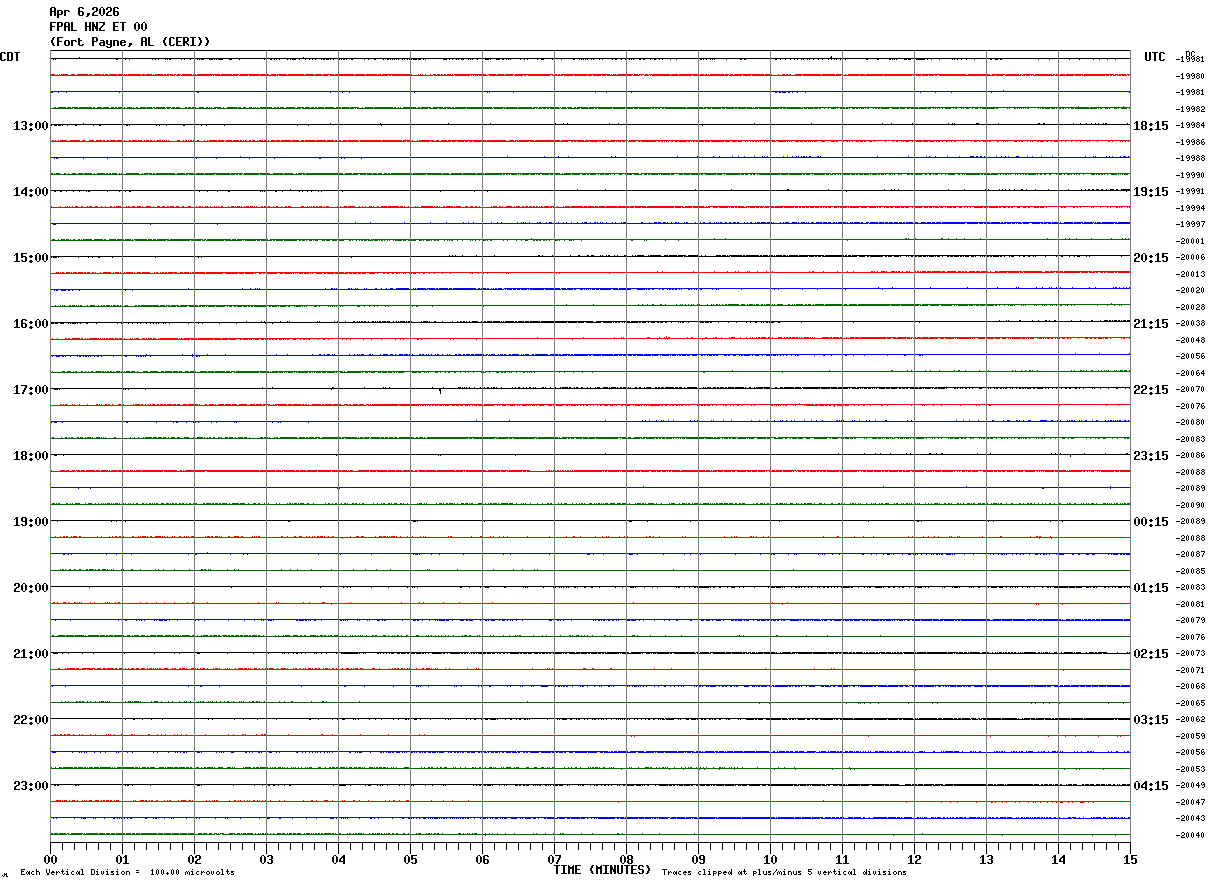Select DC offset value -20070
This screenshot has width=1210, height=886.
pyautogui.click(x=1191, y=389)
